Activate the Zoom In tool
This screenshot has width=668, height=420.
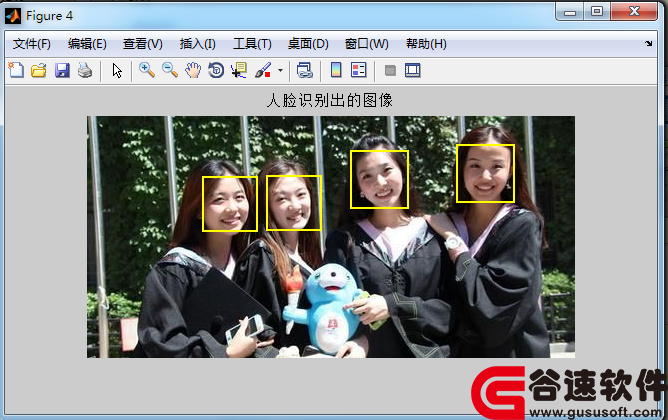tap(147, 70)
